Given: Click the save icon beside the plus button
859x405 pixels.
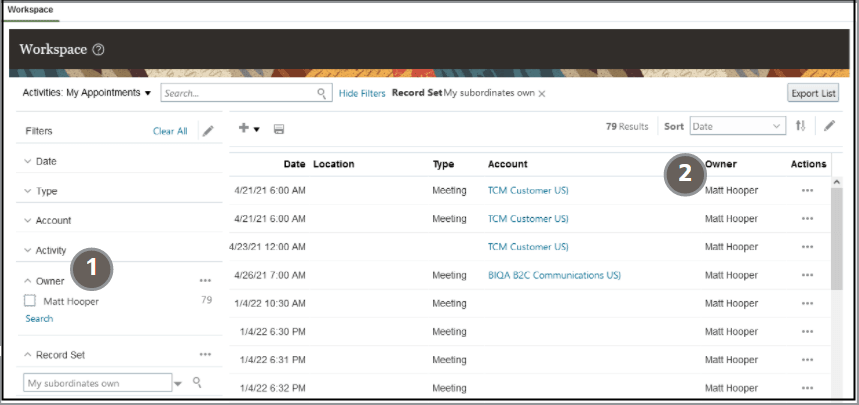Looking at the screenshot, I should pyautogui.click(x=278, y=129).
